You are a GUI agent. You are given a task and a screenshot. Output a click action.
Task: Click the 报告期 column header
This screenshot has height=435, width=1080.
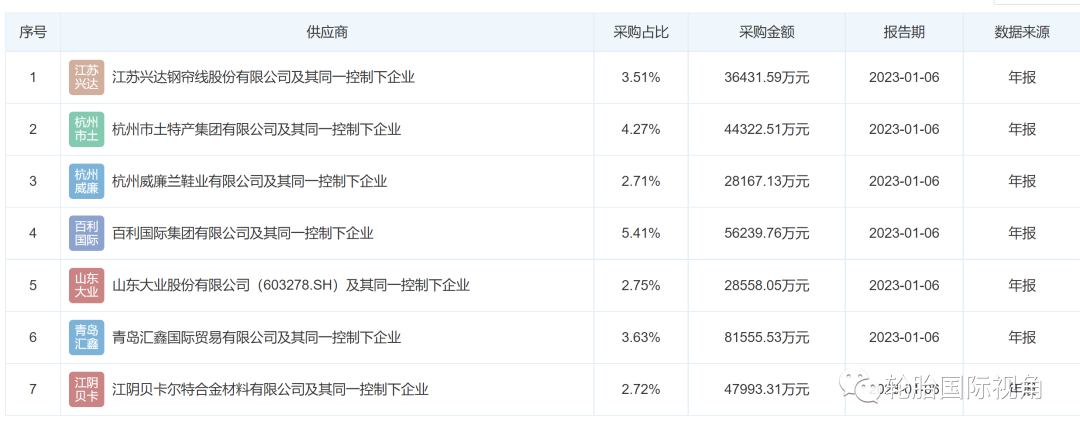pyautogui.click(x=904, y=32)
